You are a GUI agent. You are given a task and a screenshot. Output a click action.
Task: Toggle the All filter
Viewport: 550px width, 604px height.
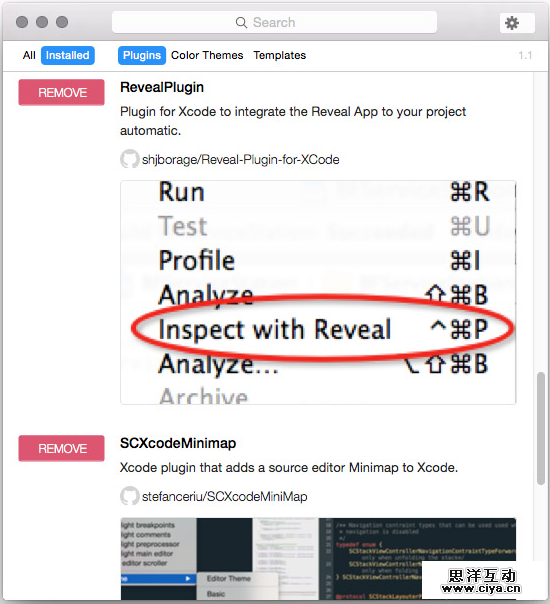click(29, 55)
